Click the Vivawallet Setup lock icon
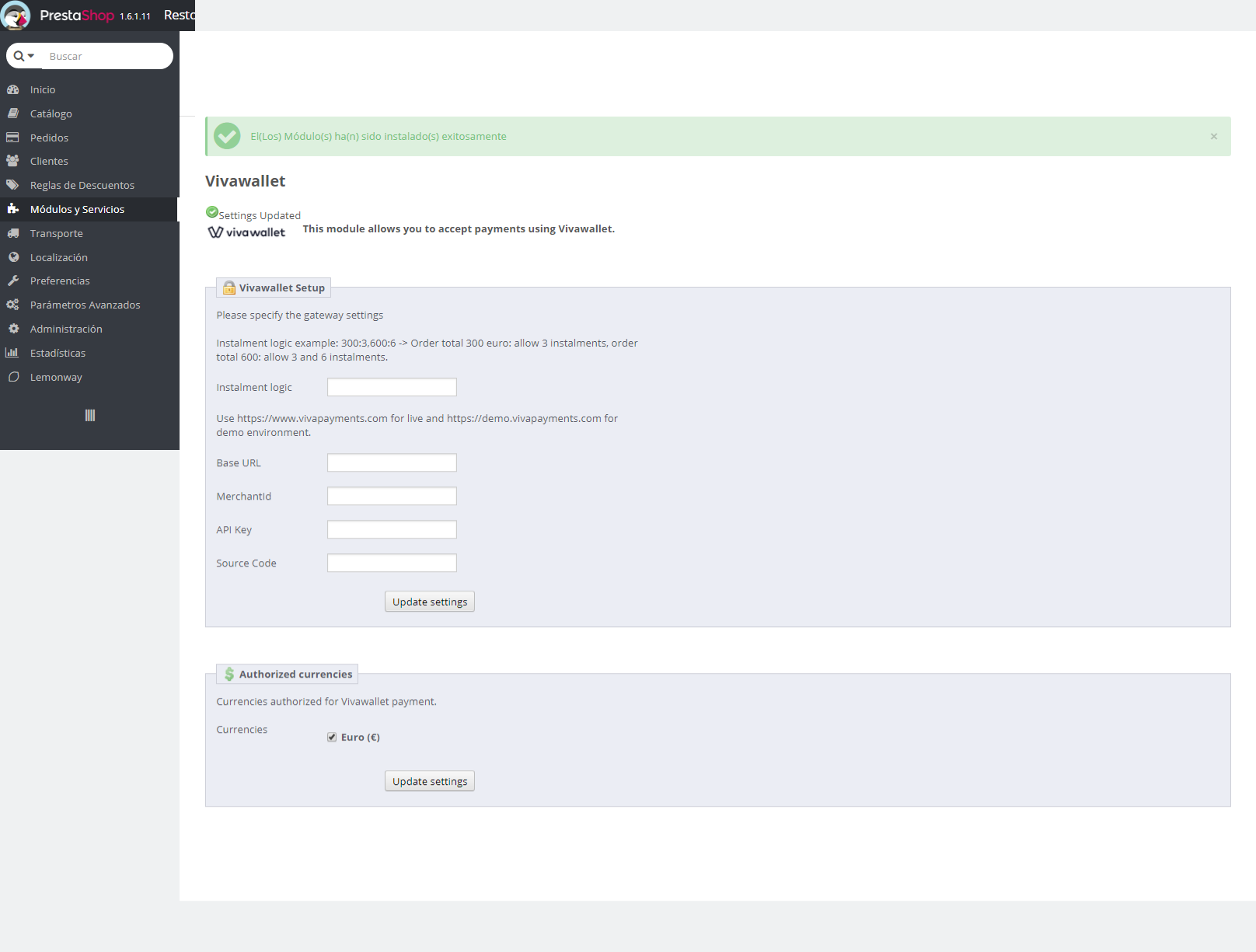1256x952 pixels. [229, 288]
